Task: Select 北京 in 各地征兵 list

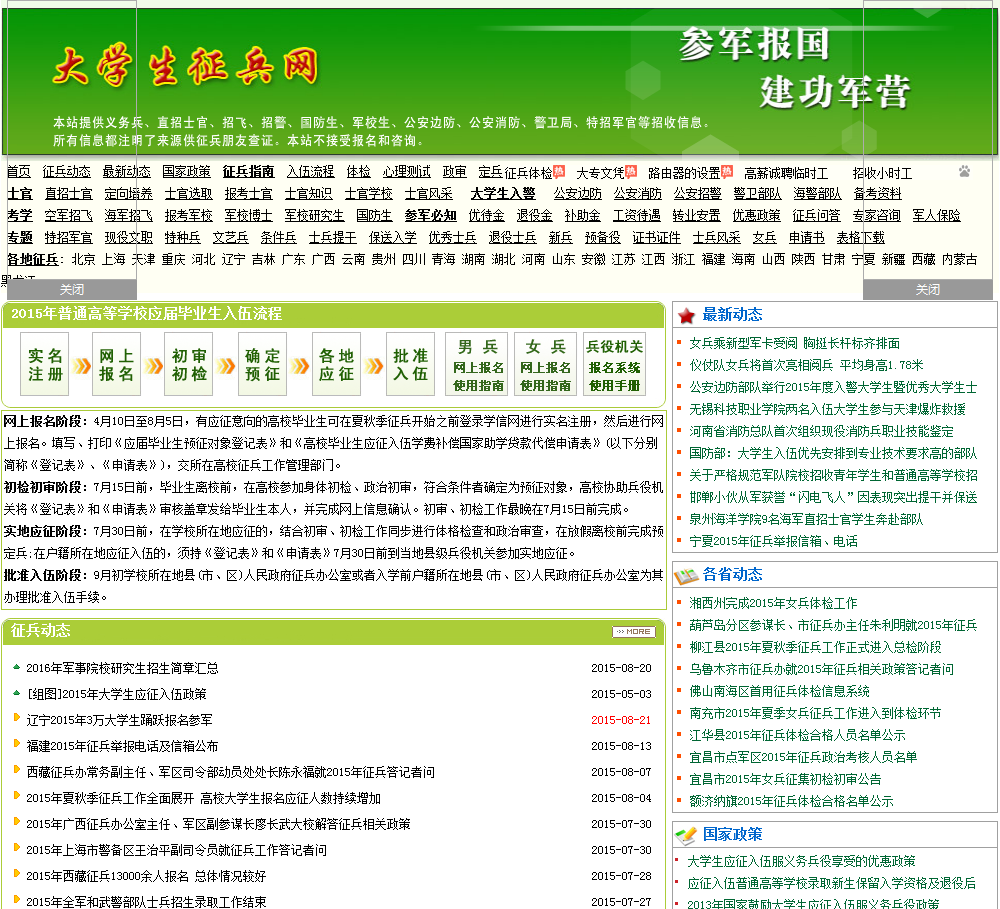Action: coord(84,259)
